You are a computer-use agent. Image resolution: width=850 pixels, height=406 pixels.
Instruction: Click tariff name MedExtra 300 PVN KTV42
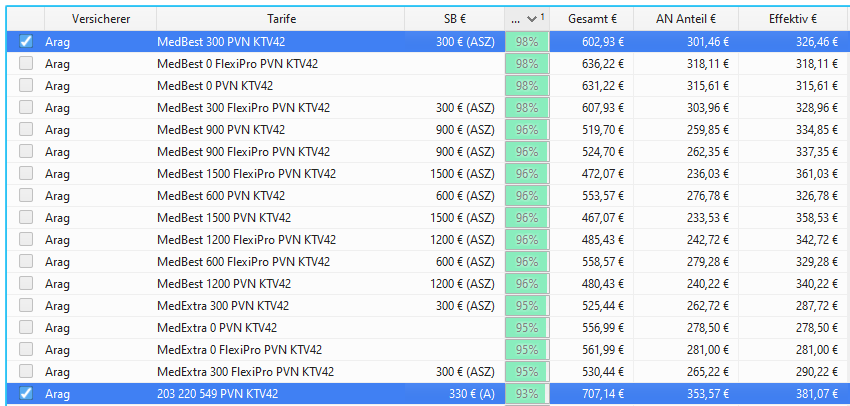[223, 306]
